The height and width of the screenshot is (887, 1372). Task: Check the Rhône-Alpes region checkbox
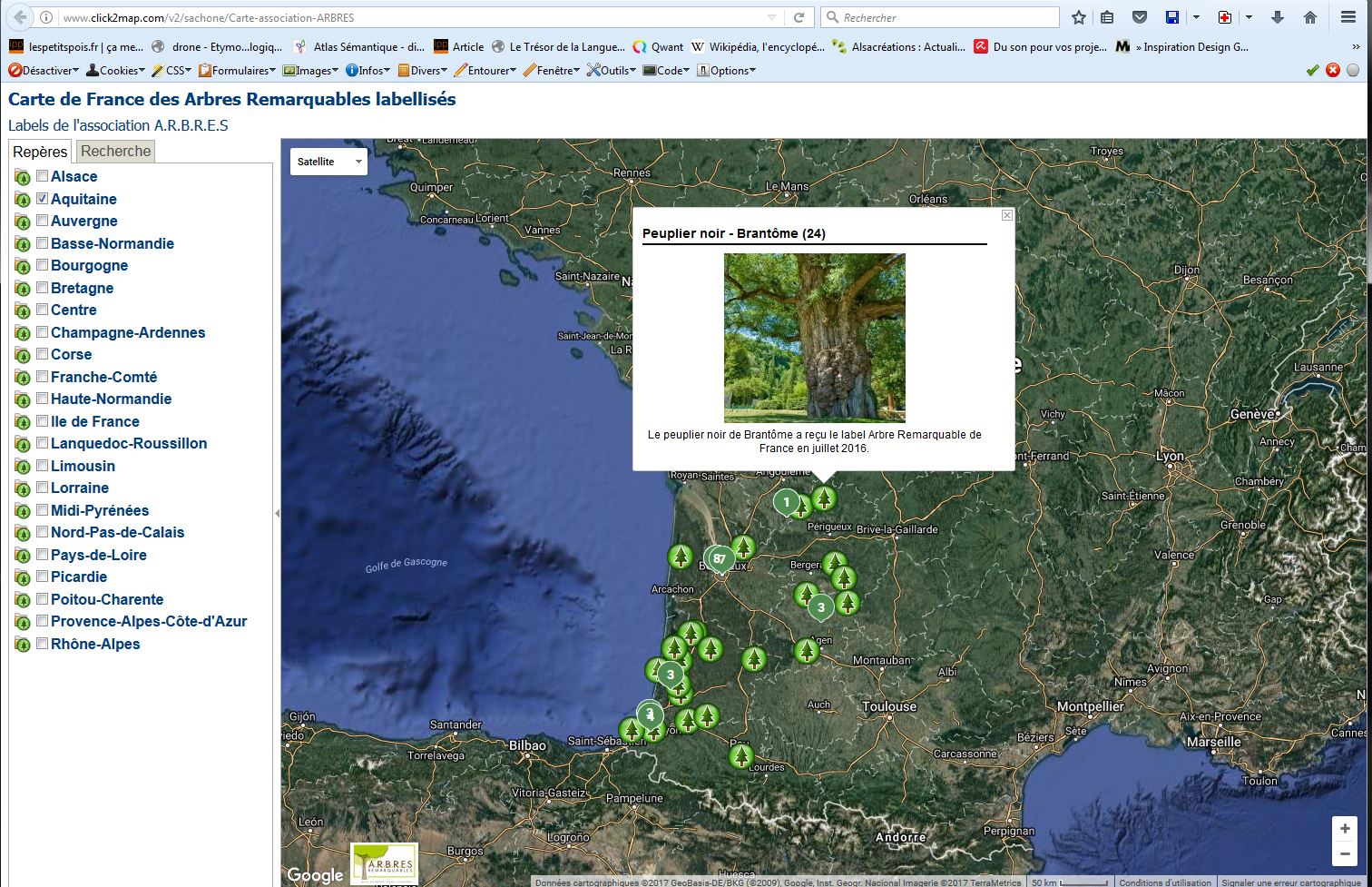tap(42, 643)
